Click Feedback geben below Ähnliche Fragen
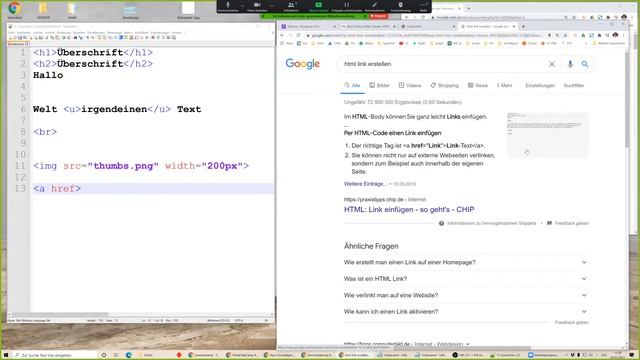Image resolution: width=640 pixels, height=360 pixels. click(571, 322)
